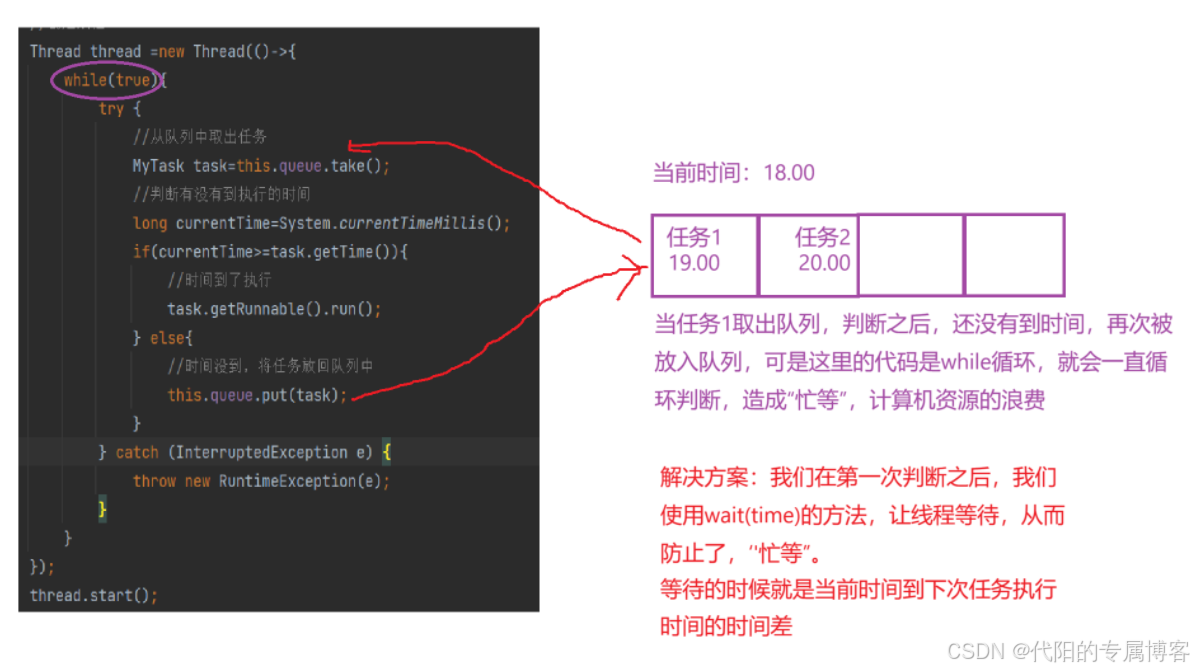
Task: Click the first empty queue slot
Action: click(x=911, y=254)
